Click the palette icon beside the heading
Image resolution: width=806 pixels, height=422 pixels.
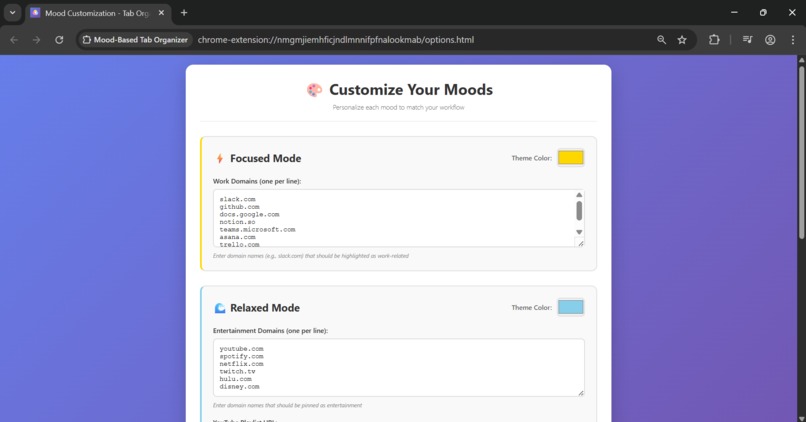315,90
